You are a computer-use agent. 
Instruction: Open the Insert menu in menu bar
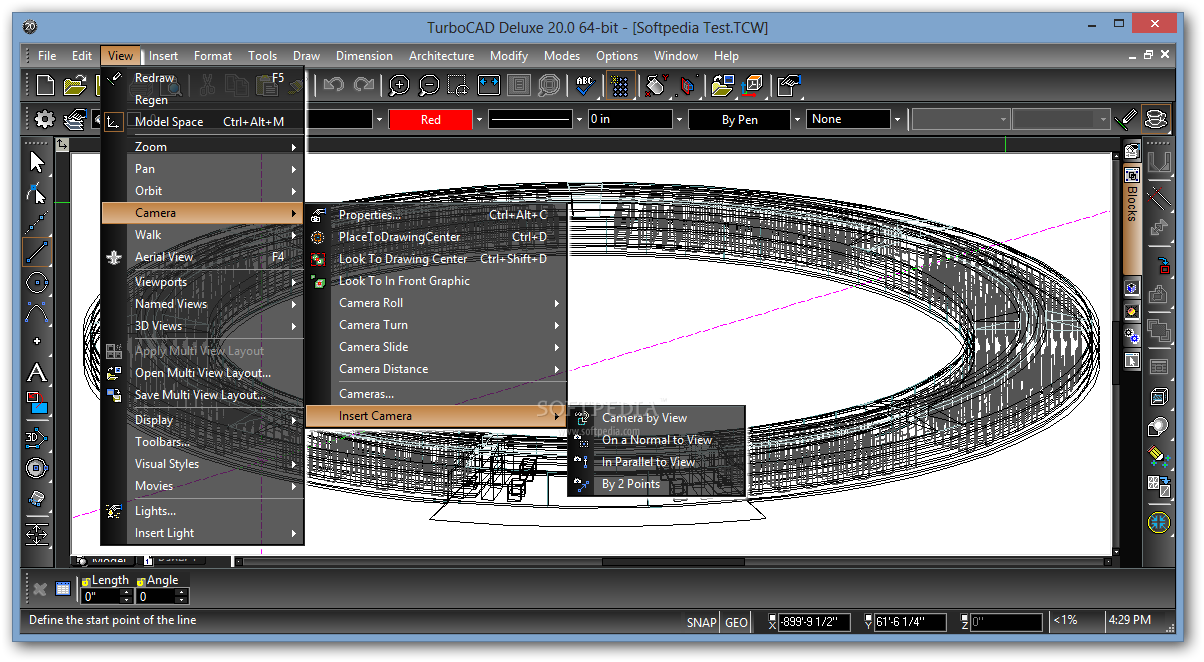tap(164, 56)
